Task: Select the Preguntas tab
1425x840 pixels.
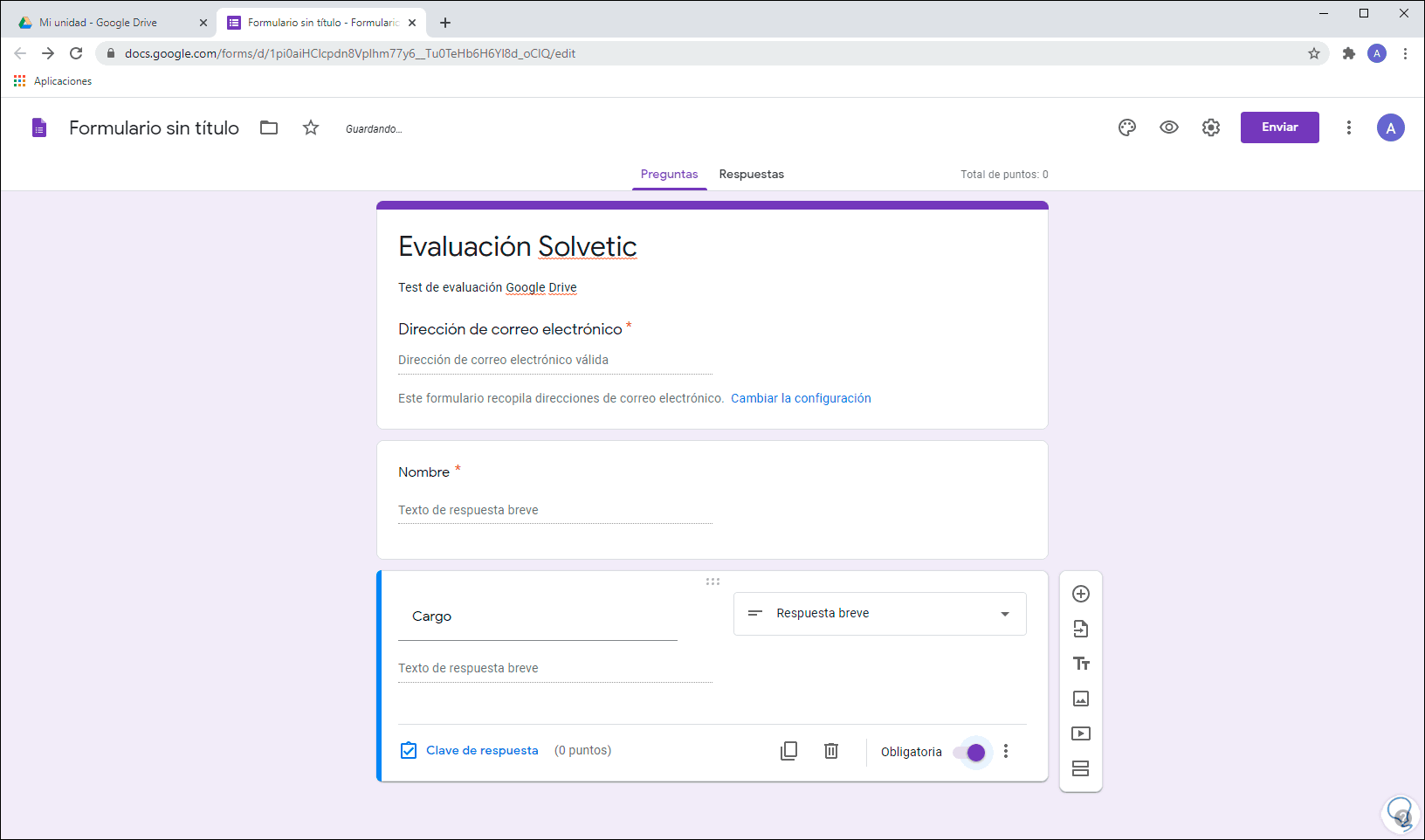Action: pyautogui.click(x=669, y=175)
